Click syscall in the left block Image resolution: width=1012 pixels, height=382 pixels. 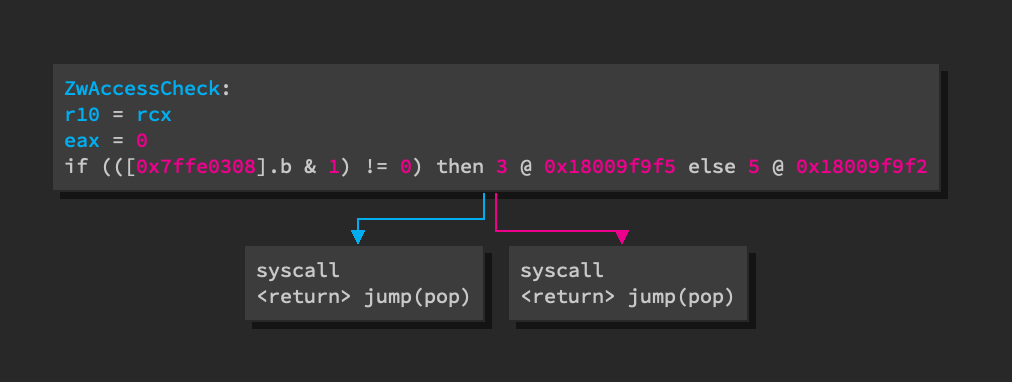pos(298,271)
